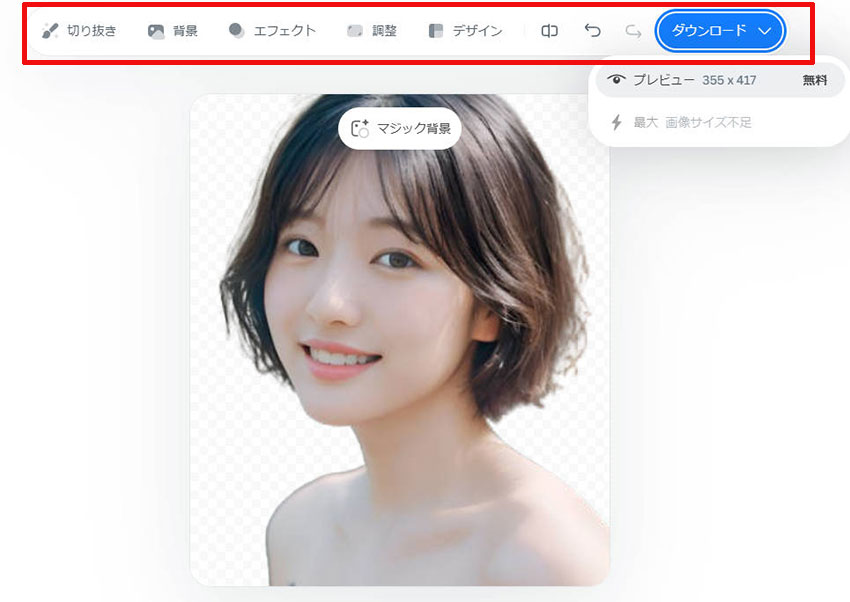Toggle the before/after compare icon
This screenshot has width=850, height=602.
pos(549,31)
